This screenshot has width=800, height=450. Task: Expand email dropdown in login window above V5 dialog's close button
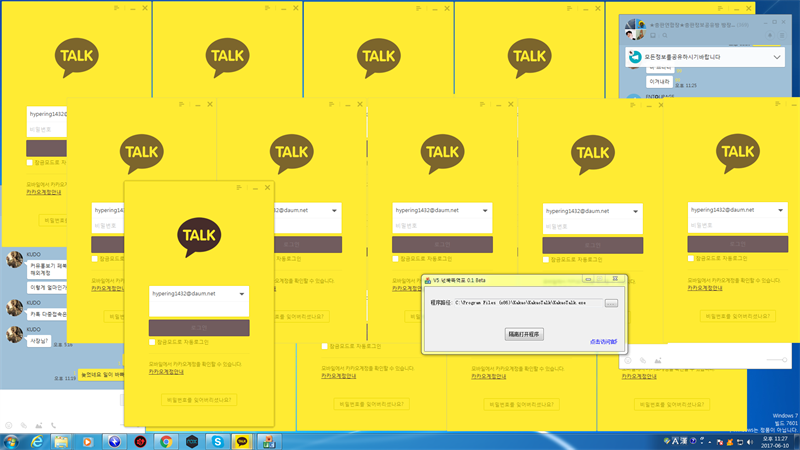pos(636,211)
